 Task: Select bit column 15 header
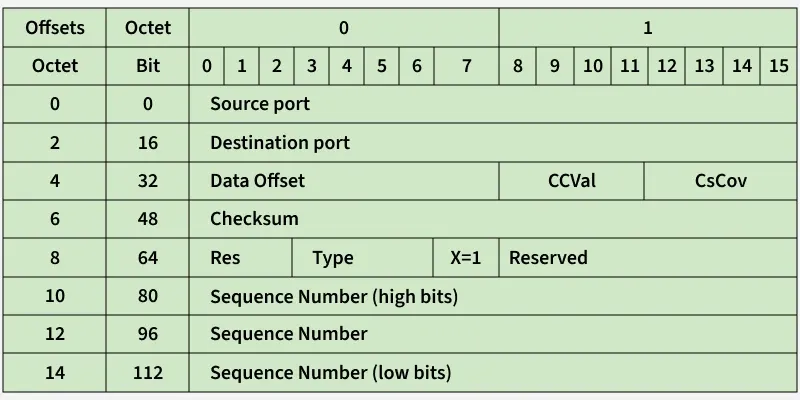pos(779,66)
